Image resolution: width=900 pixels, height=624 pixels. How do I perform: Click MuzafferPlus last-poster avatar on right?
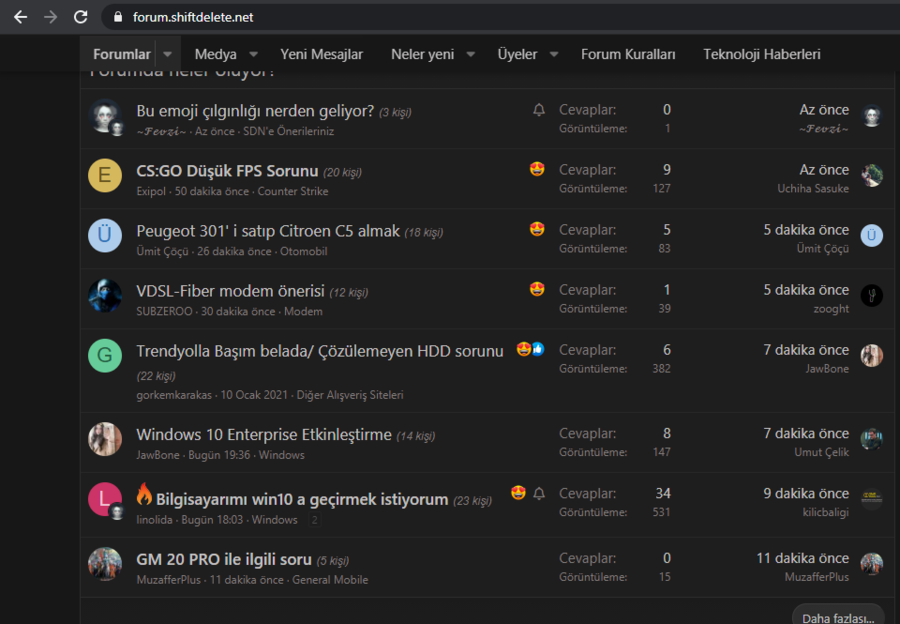(x=871, y=564)
